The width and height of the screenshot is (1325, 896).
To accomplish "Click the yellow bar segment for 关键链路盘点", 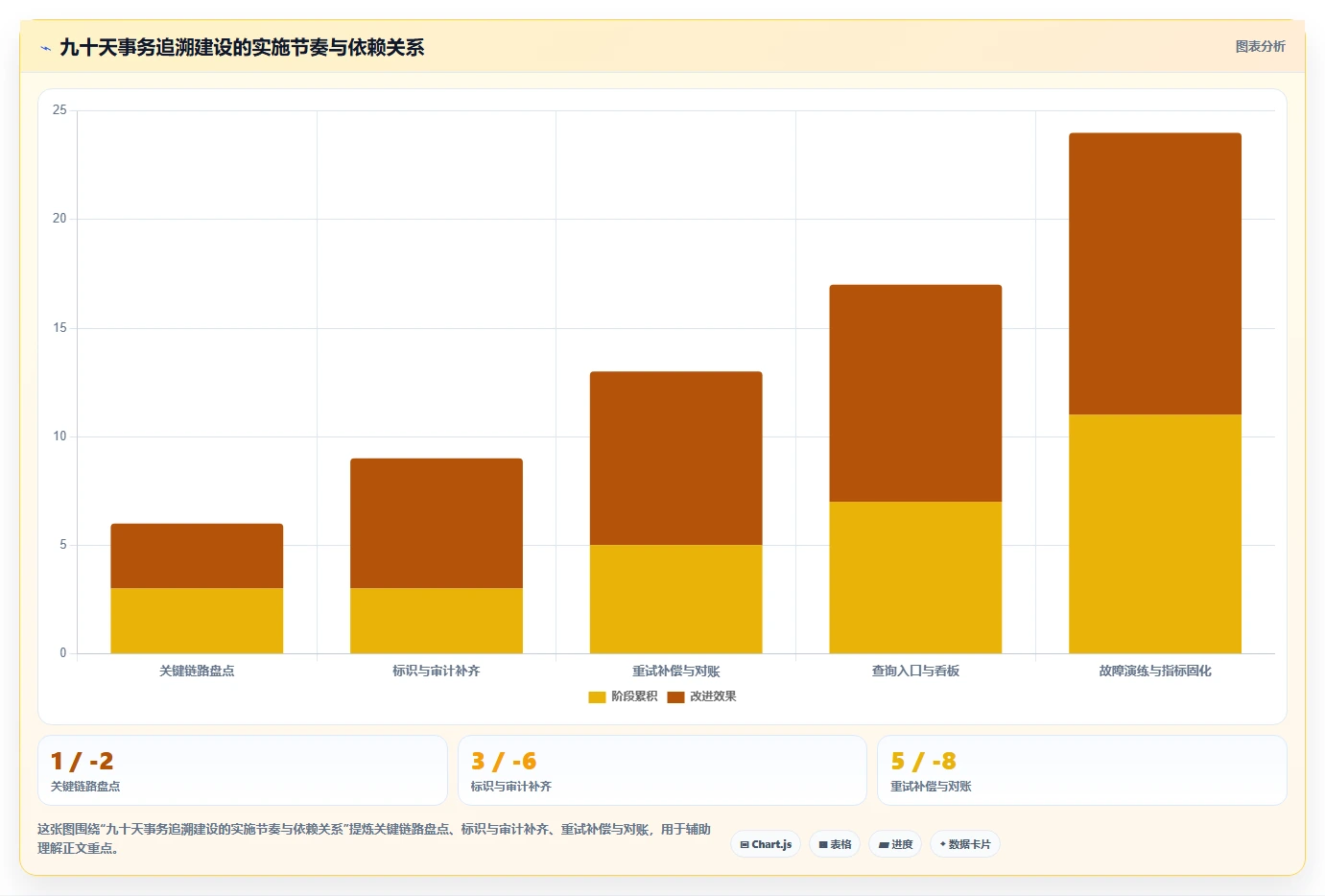I will click(x=197, y=621).
